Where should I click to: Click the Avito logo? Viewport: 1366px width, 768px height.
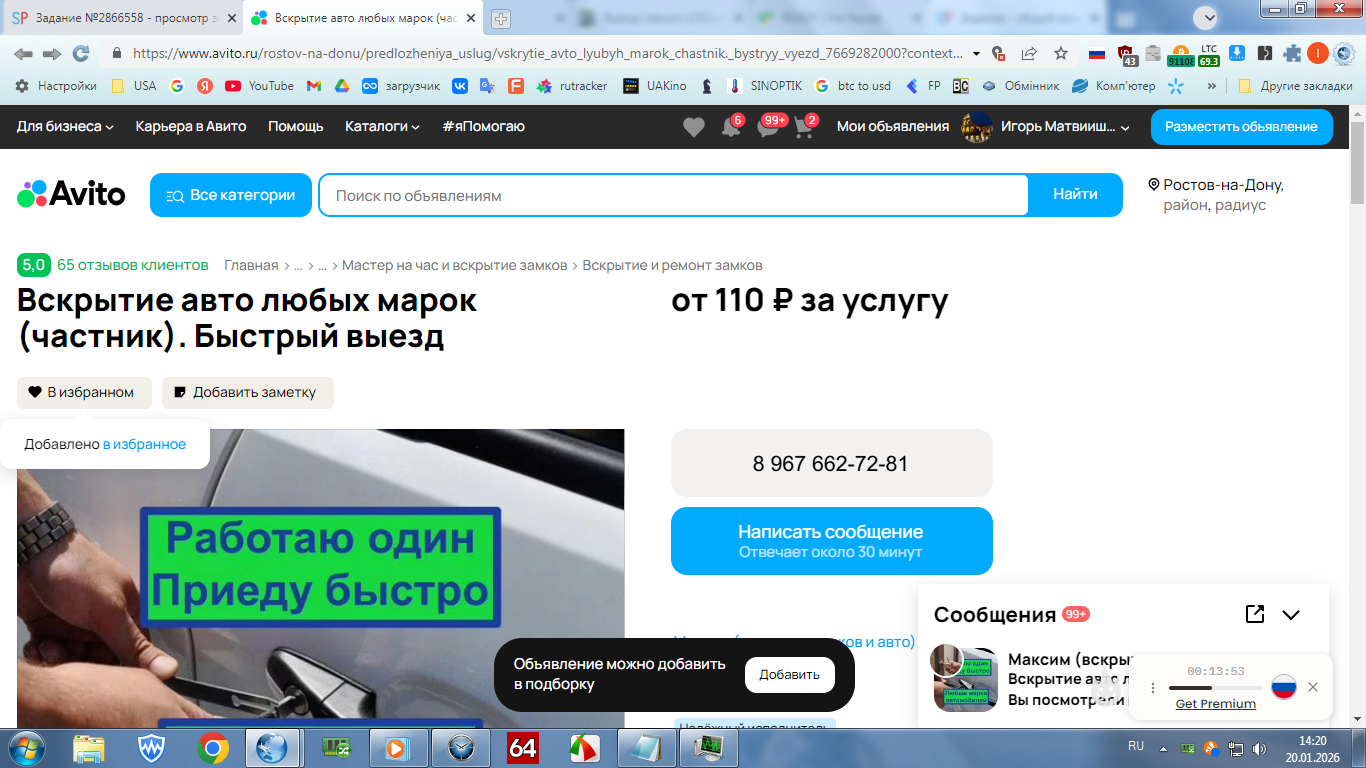tap(71, 194)
